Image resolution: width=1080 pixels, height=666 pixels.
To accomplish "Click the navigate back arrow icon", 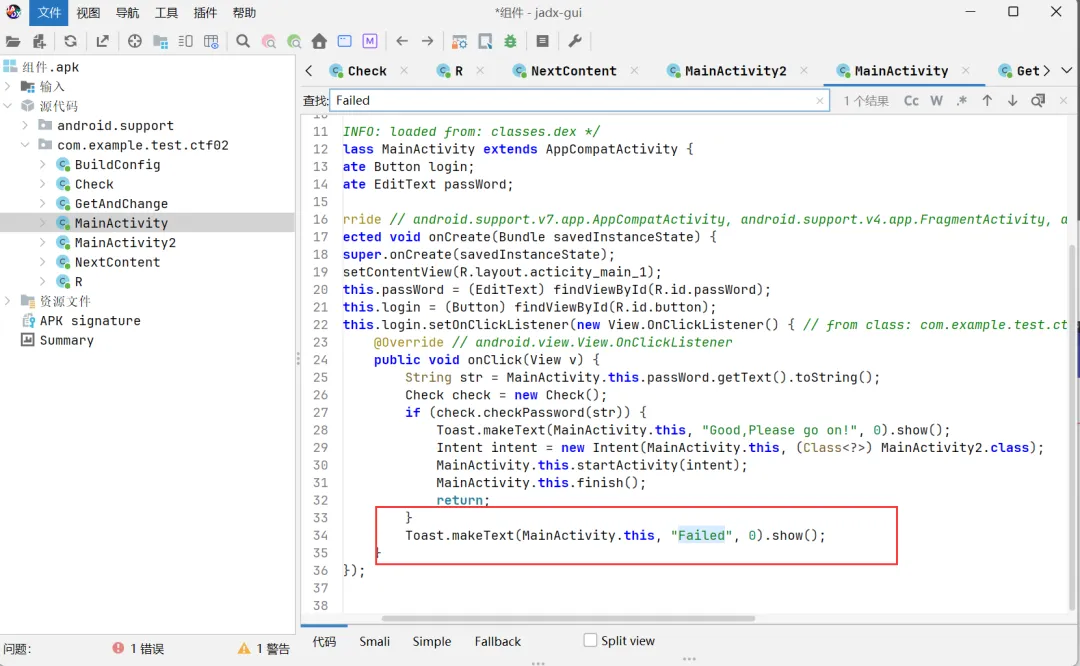I will click(402, 41).
